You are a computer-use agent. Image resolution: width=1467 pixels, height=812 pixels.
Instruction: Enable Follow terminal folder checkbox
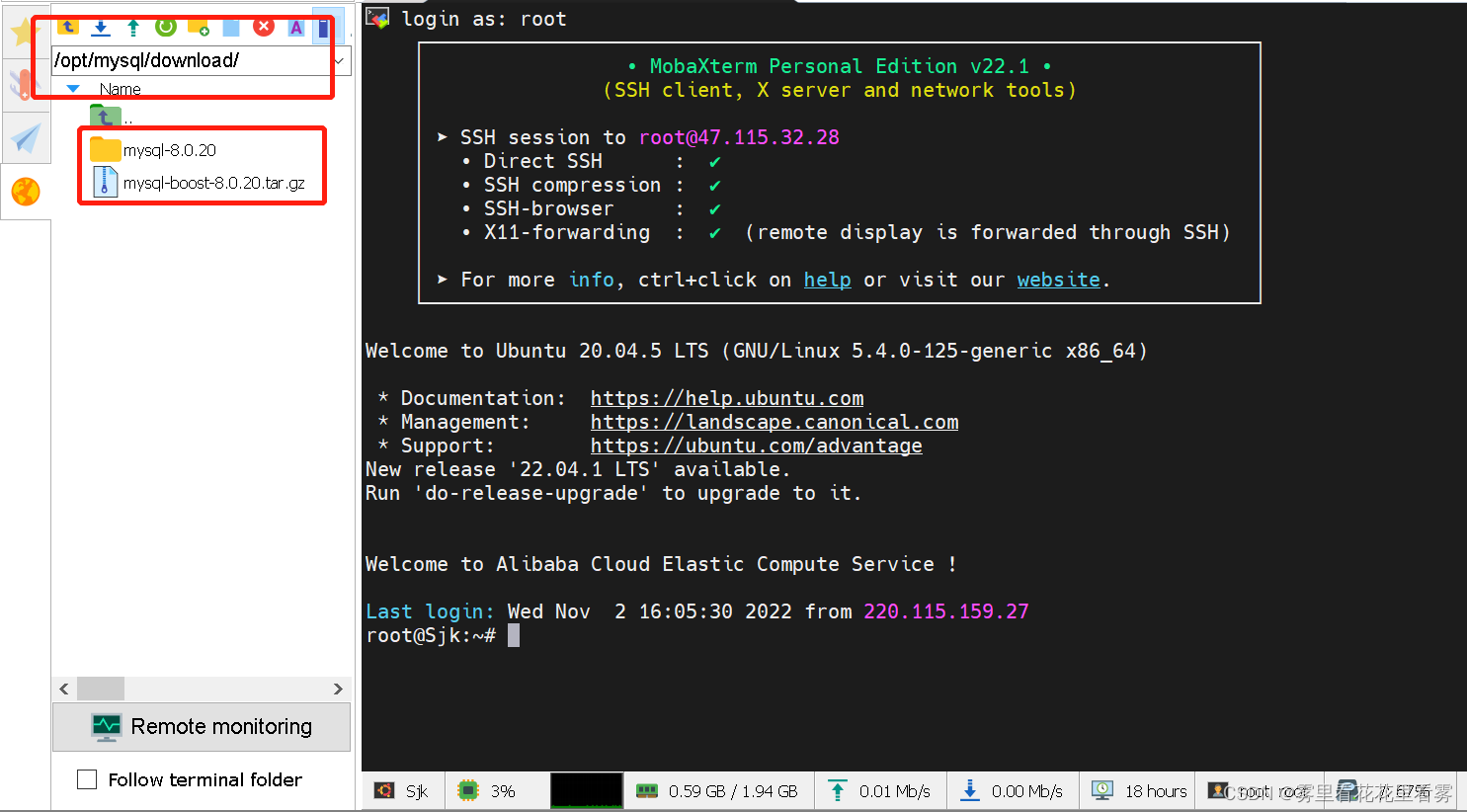[x=87, y=779]
